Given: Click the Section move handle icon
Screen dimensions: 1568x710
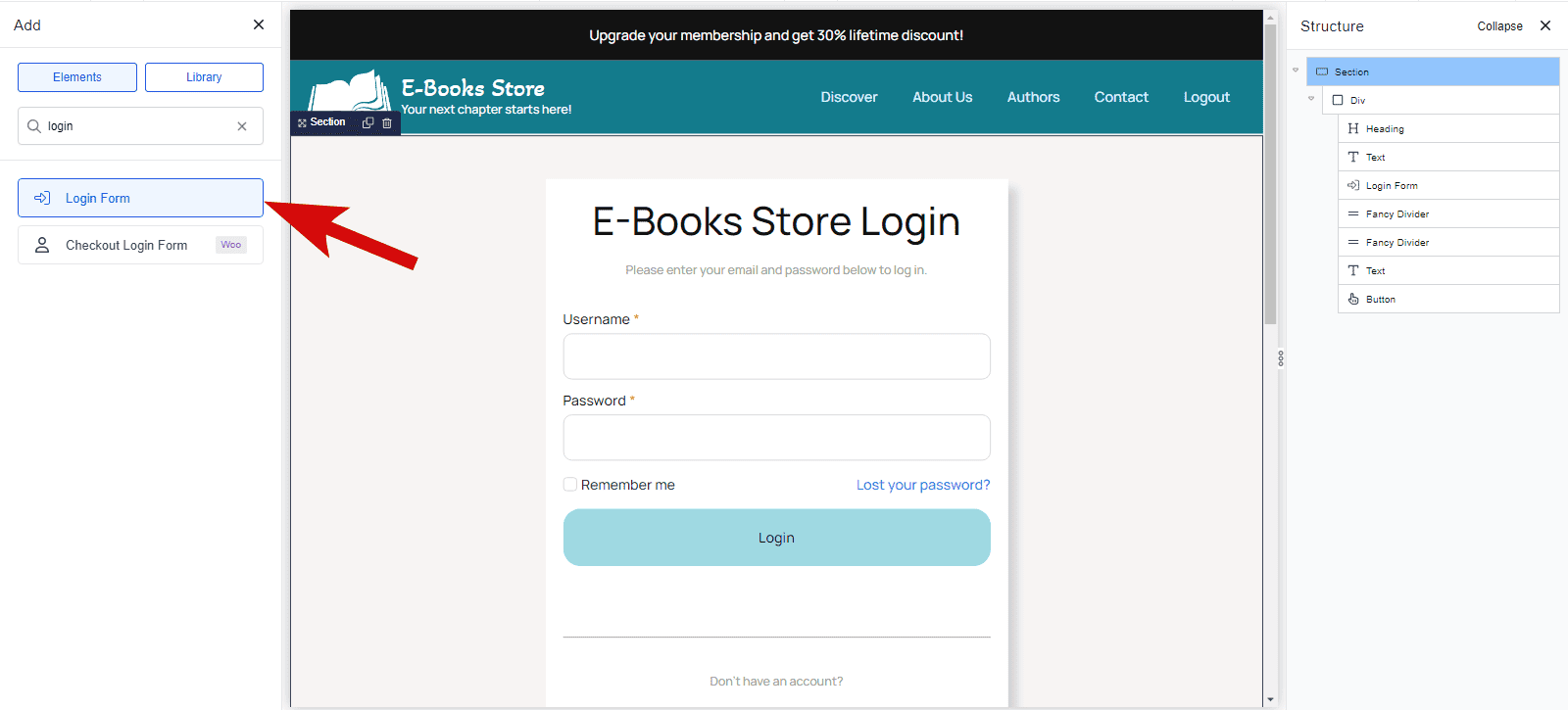Looking at the screenshot, I should tap(302, 122).
